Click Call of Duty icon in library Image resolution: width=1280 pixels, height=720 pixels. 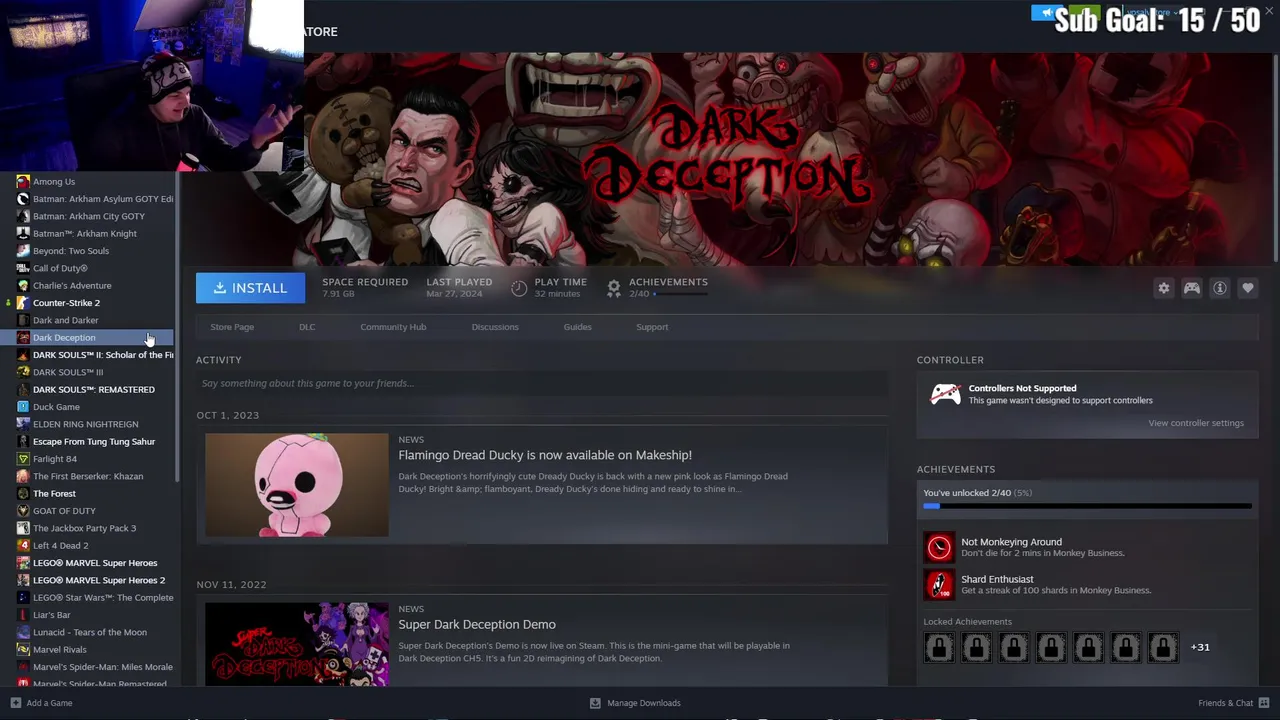23,268
